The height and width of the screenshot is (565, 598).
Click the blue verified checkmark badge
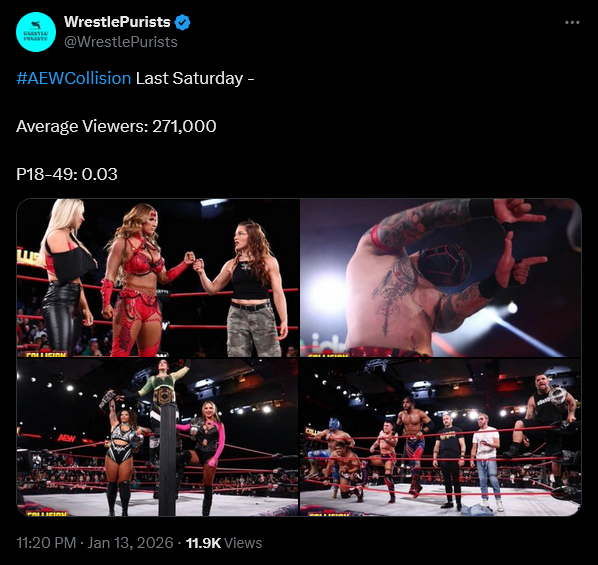click(x=182, y=22)
